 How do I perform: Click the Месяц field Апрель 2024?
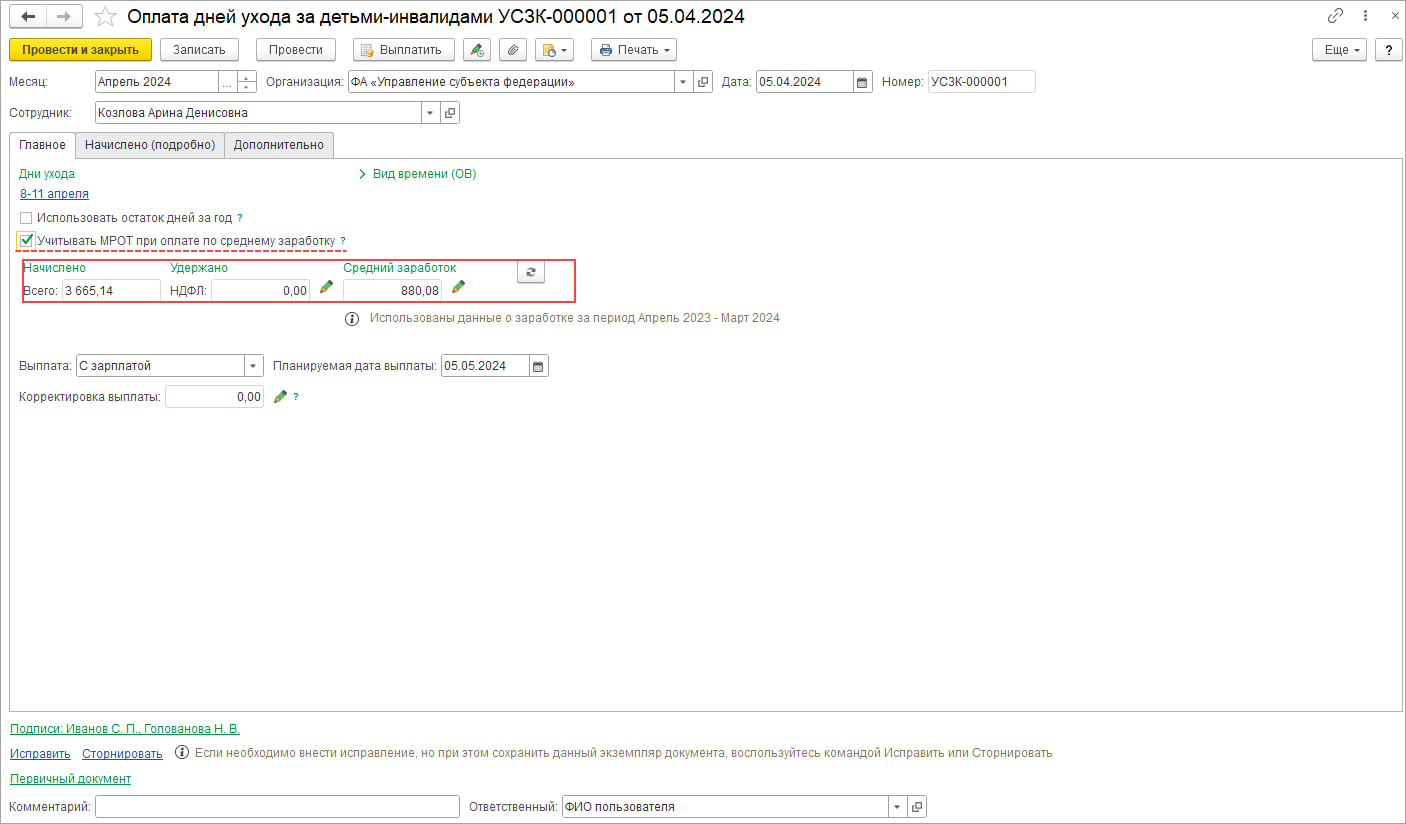point(156,82)
